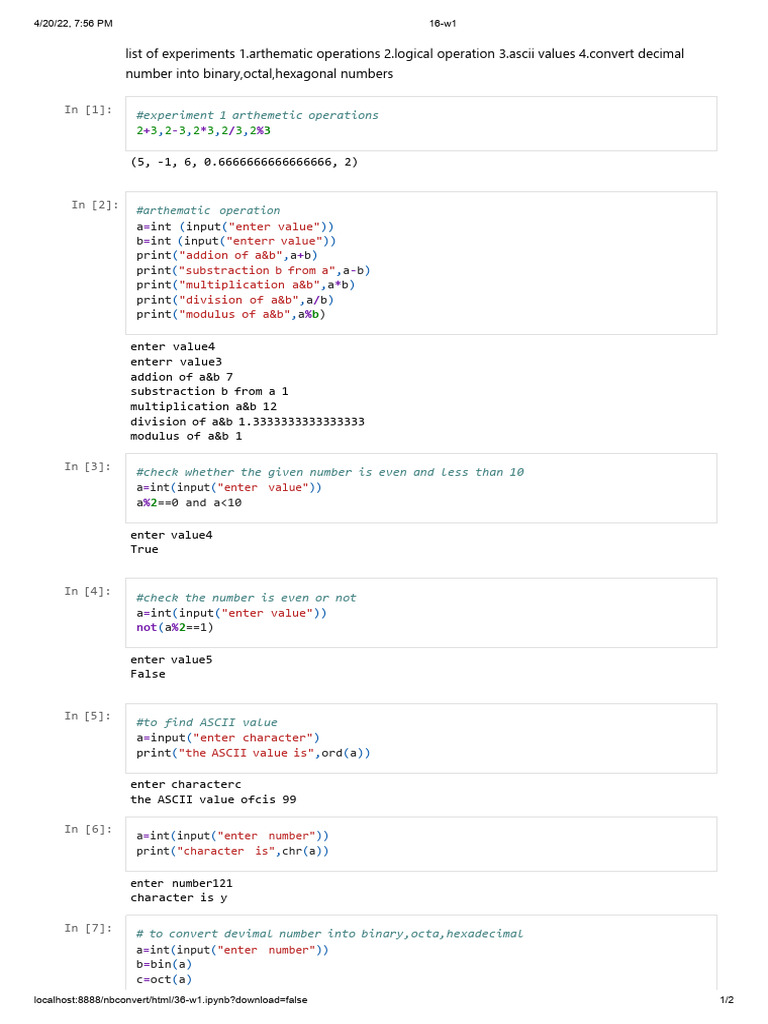The width and height of the screenshot is (768, 1024).
Task: Click the 'print("addion of a&b",a+b)' line
Action: pyautogui.click(x=227, y=255)
